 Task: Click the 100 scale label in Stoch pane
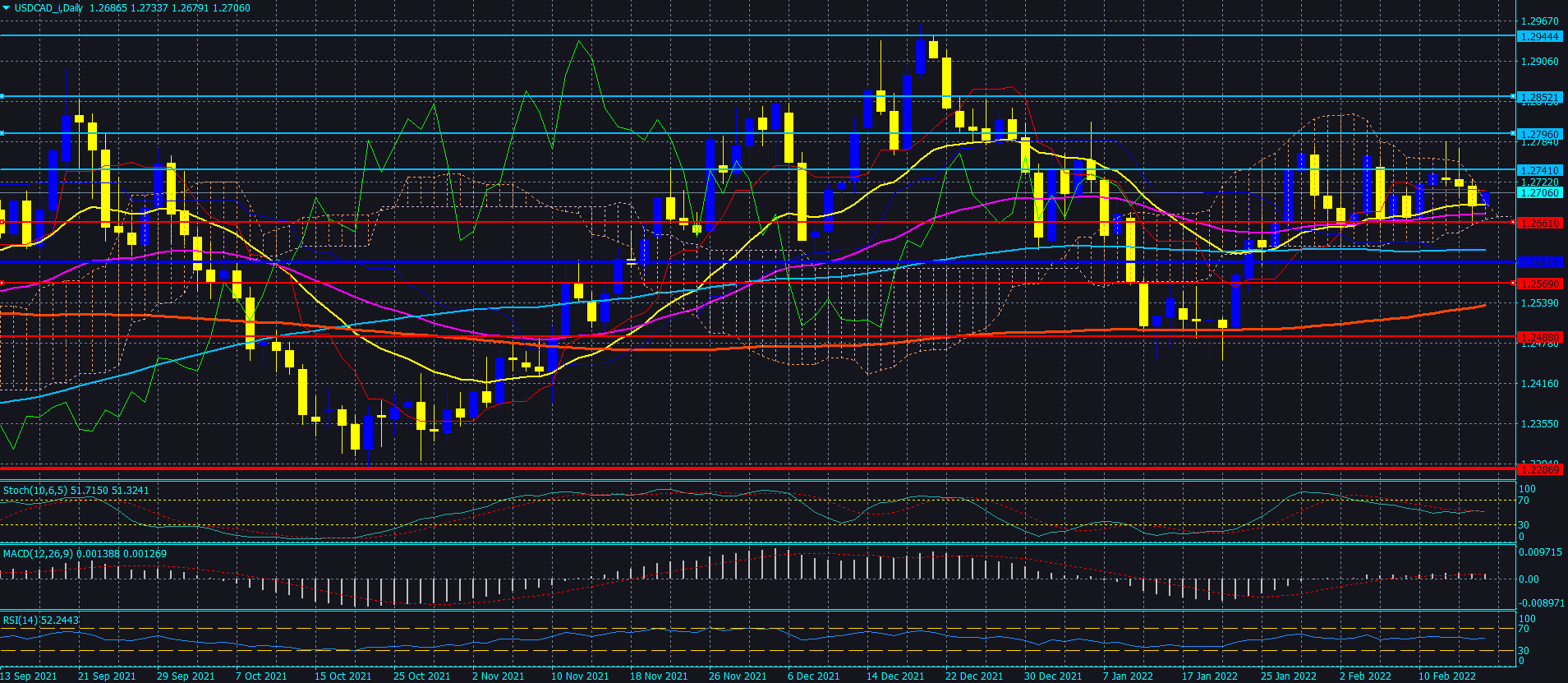[1527, 489]
